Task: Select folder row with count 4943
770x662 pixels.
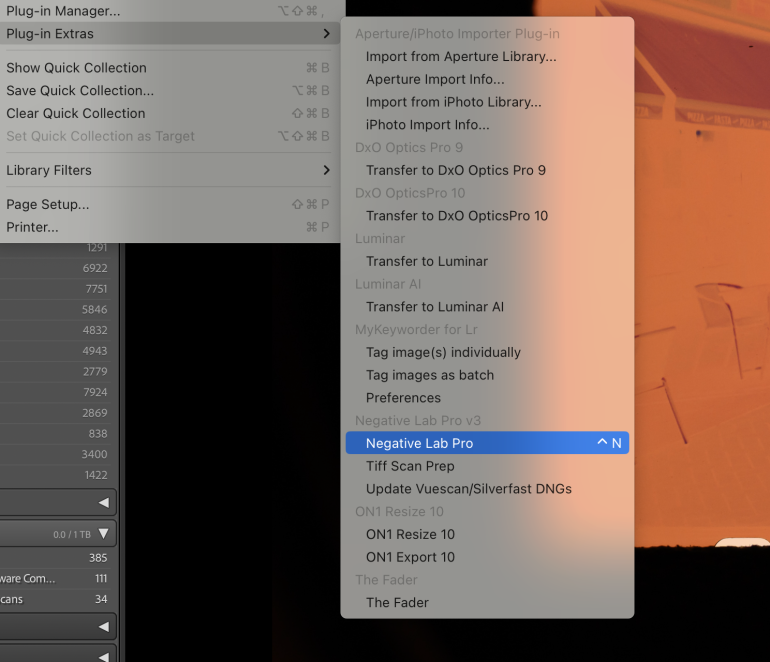Action: 55,351
